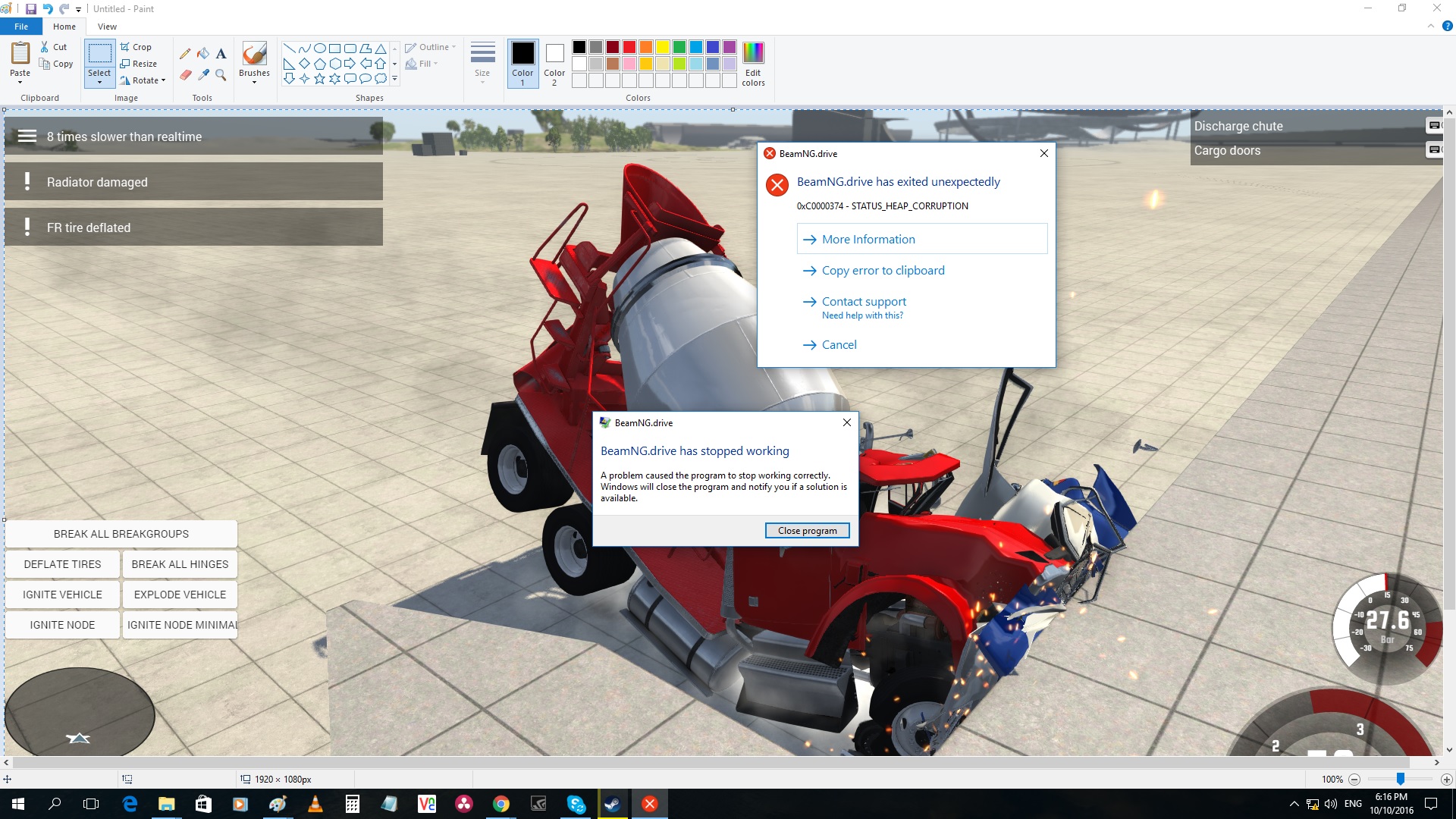Select the Magnifier tool
Screen dimensions: 1456x819
click(x=221, y=74)
